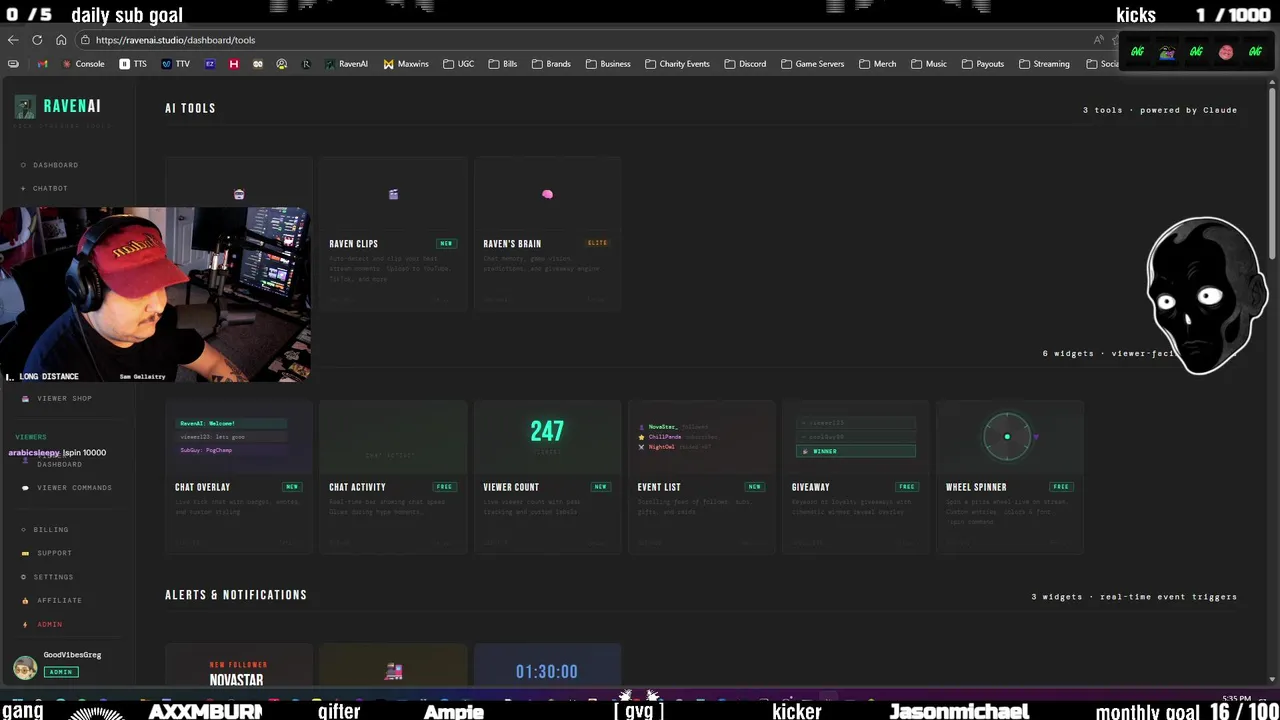This screenshot has width=1280, height=720.
Task: Click the 247 viewer count preview
Action: [547, 431]
